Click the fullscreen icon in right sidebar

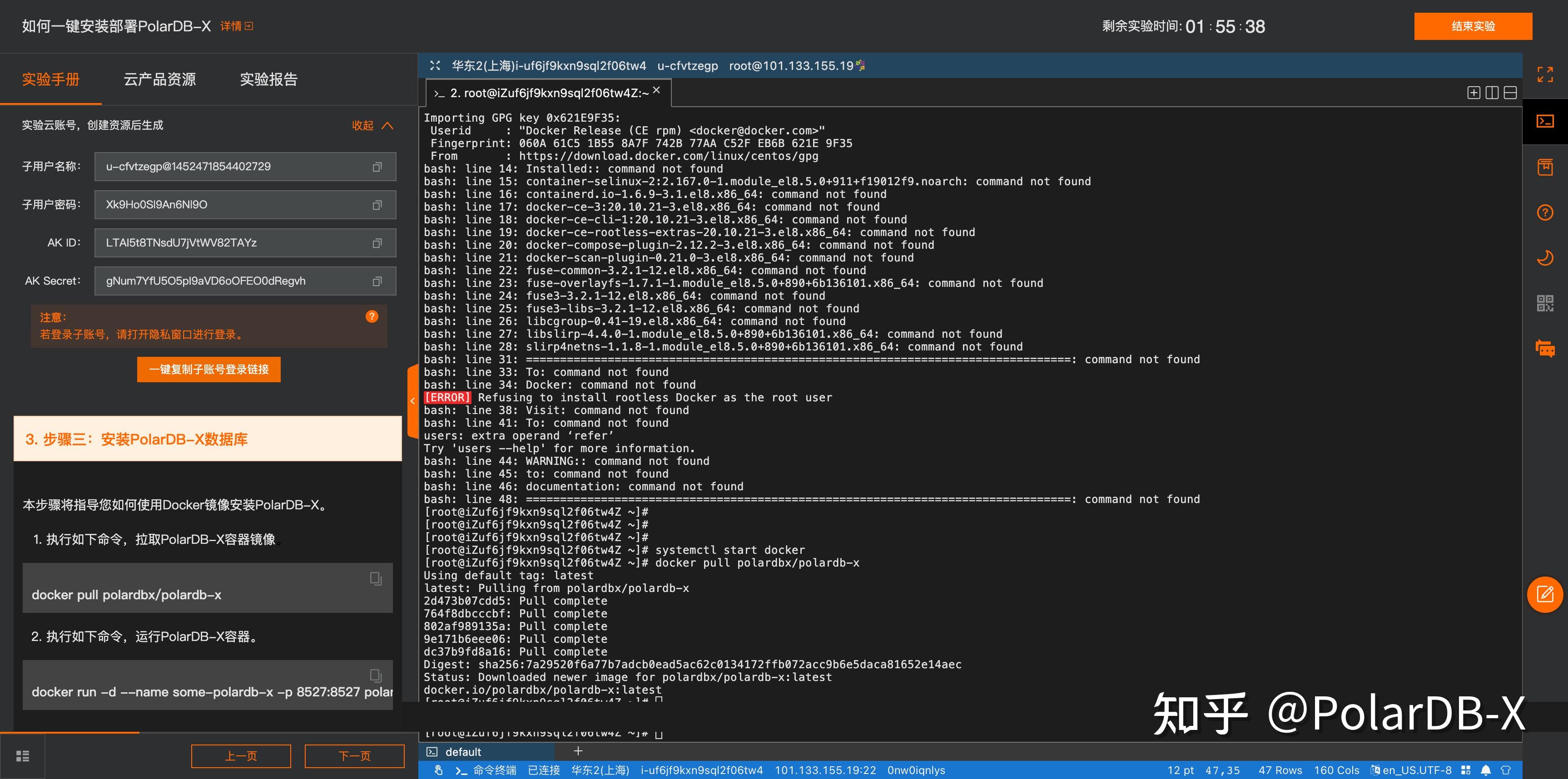(1544, 74)
